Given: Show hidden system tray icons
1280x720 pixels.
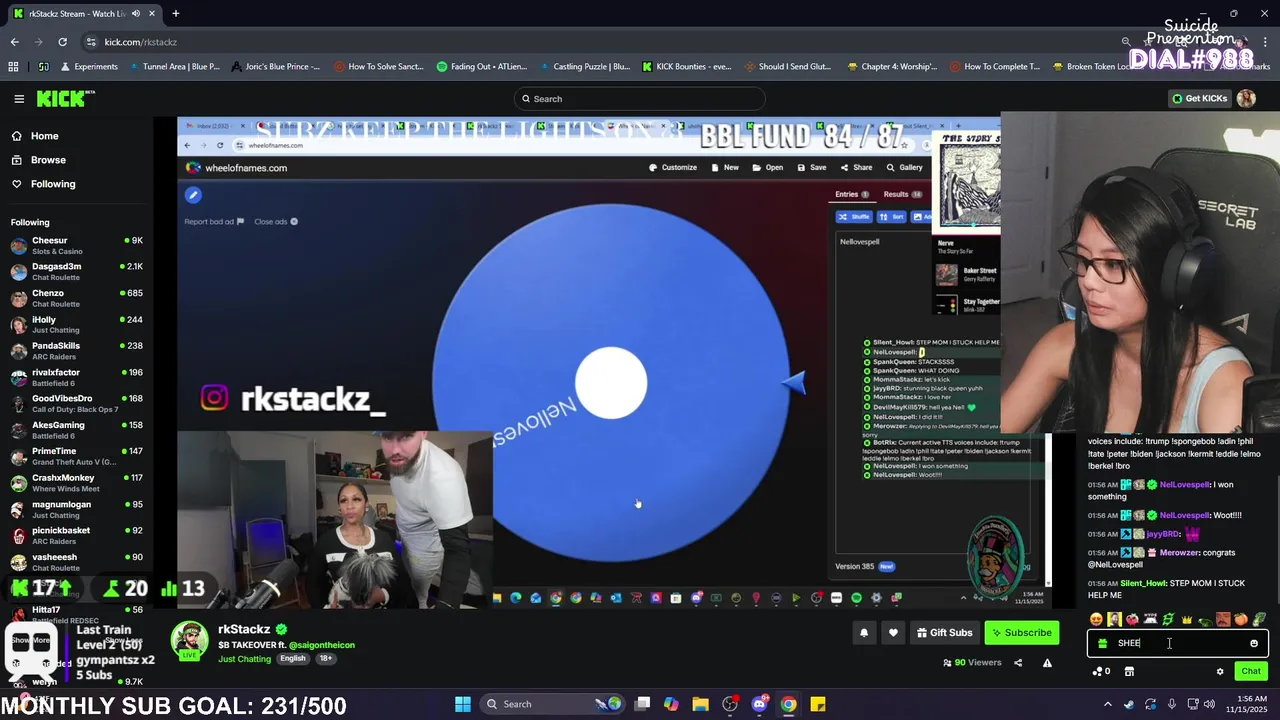Looking at the screenshot, I should point(1107,704).
